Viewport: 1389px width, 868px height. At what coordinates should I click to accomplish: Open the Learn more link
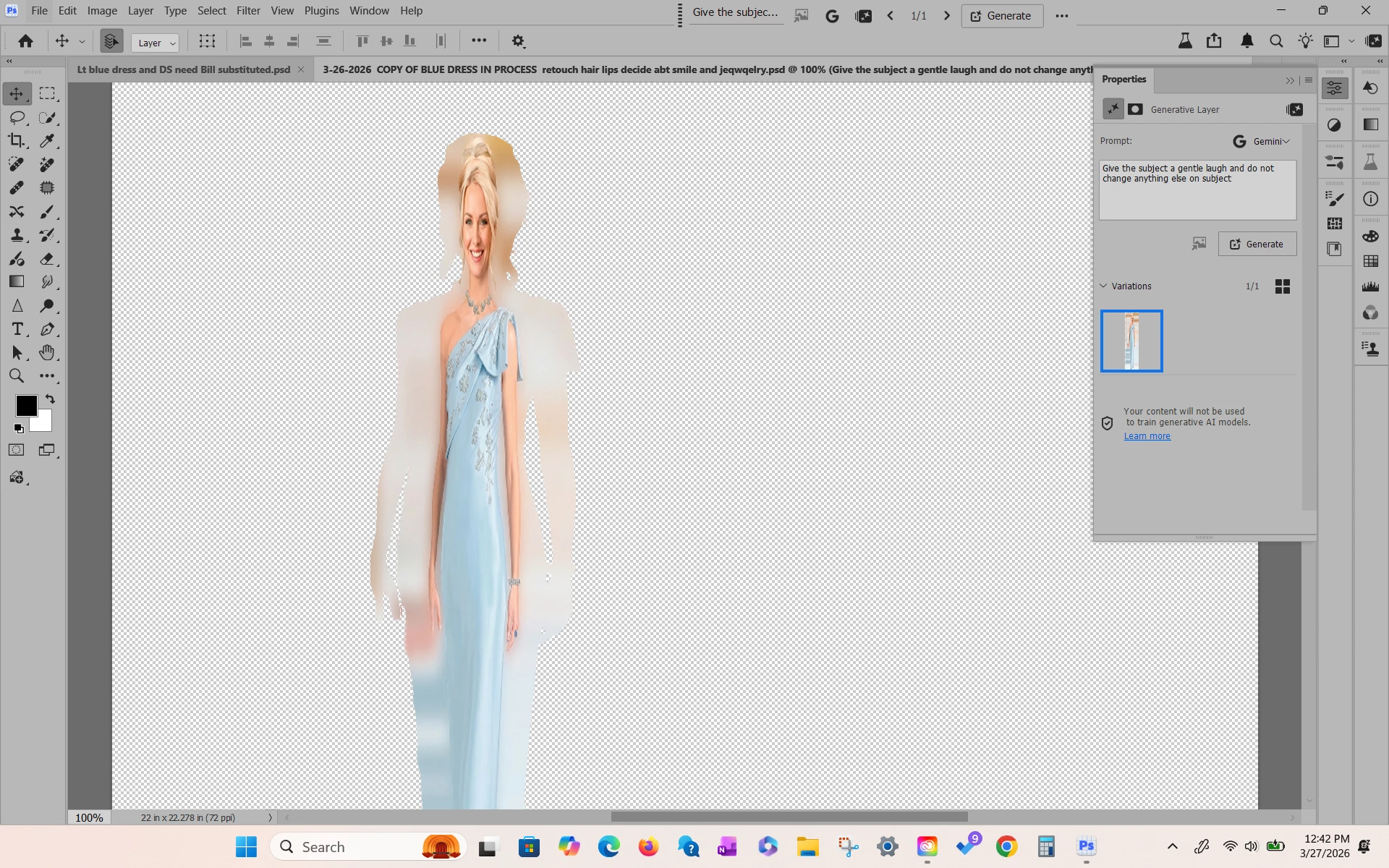[1147, 436]
